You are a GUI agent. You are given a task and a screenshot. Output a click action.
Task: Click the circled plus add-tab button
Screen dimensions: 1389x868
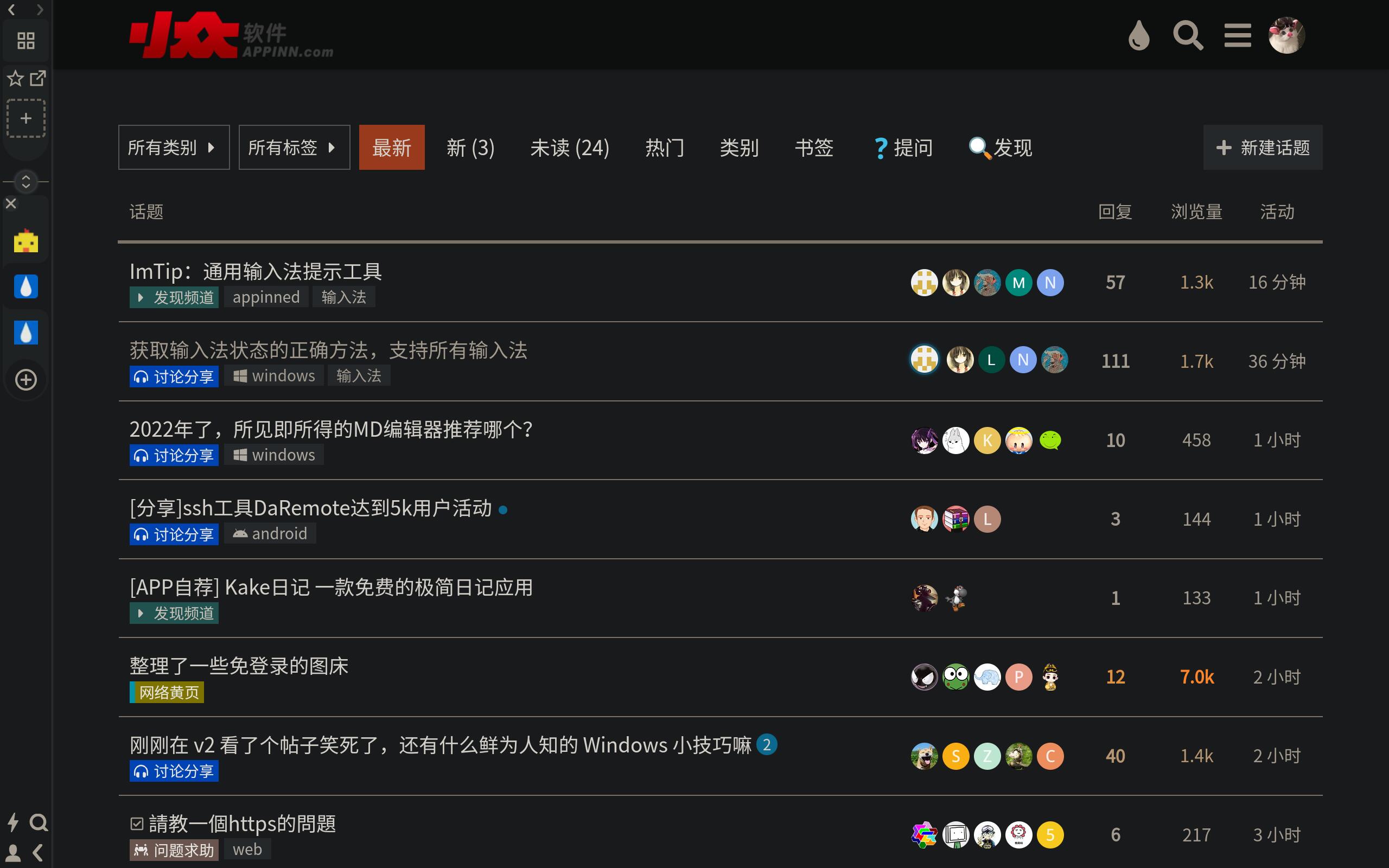26,379
